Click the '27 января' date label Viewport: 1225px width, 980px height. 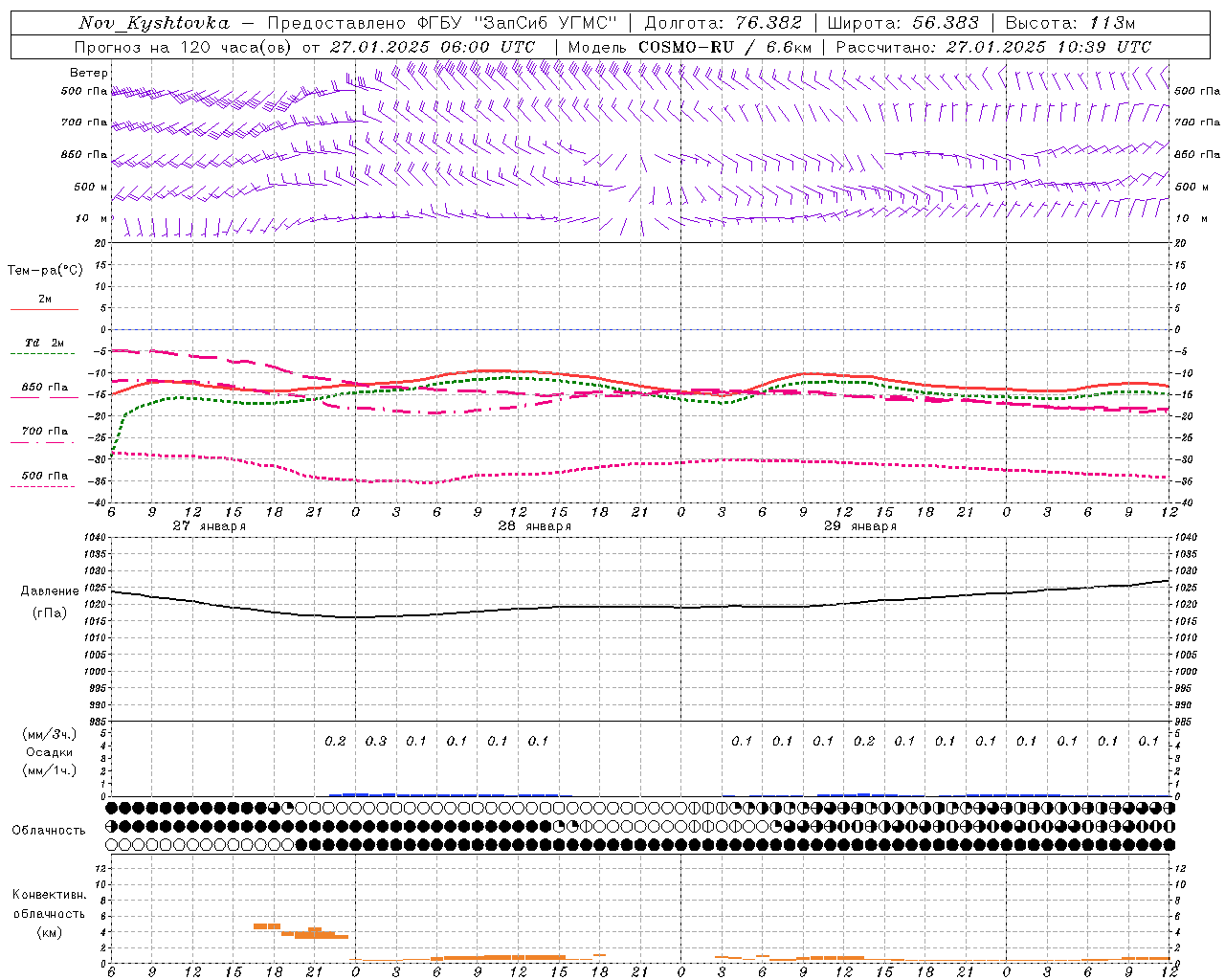coord(209,526)
